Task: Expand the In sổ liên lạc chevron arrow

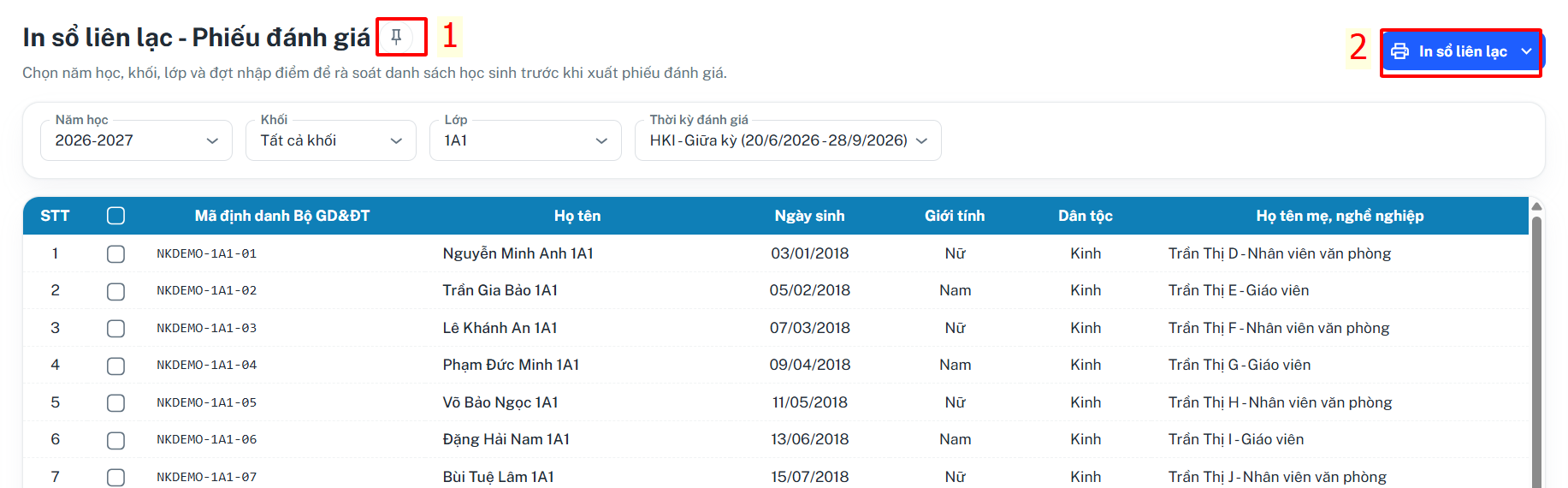Action: click(x=1526, y=51)
